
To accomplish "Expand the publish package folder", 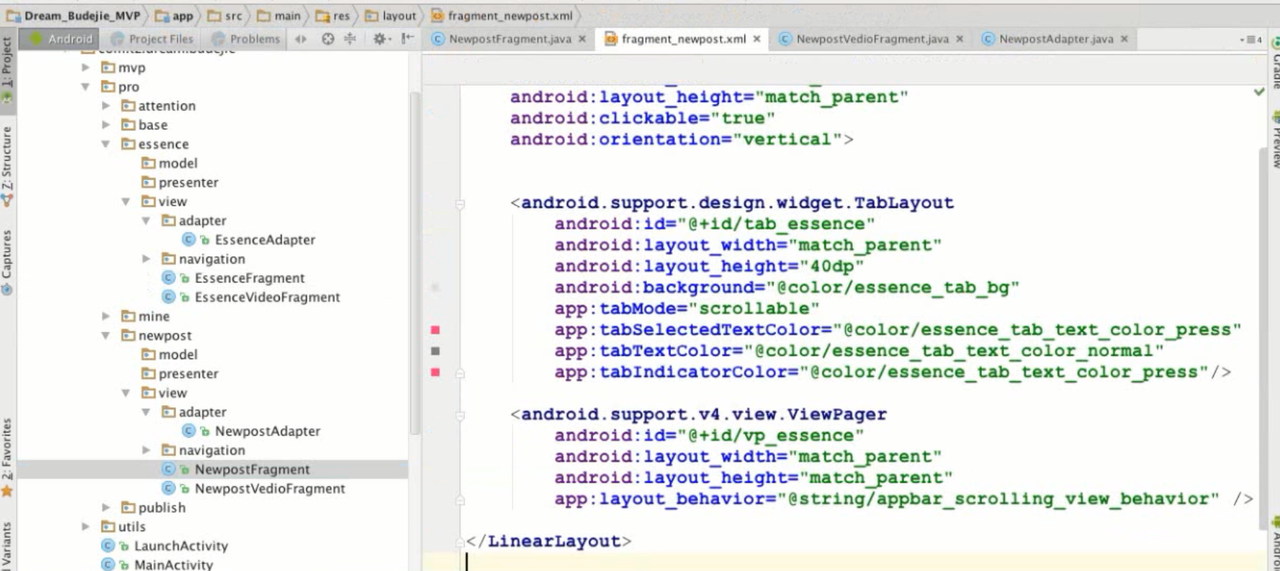I will click(x=107, y=507).
